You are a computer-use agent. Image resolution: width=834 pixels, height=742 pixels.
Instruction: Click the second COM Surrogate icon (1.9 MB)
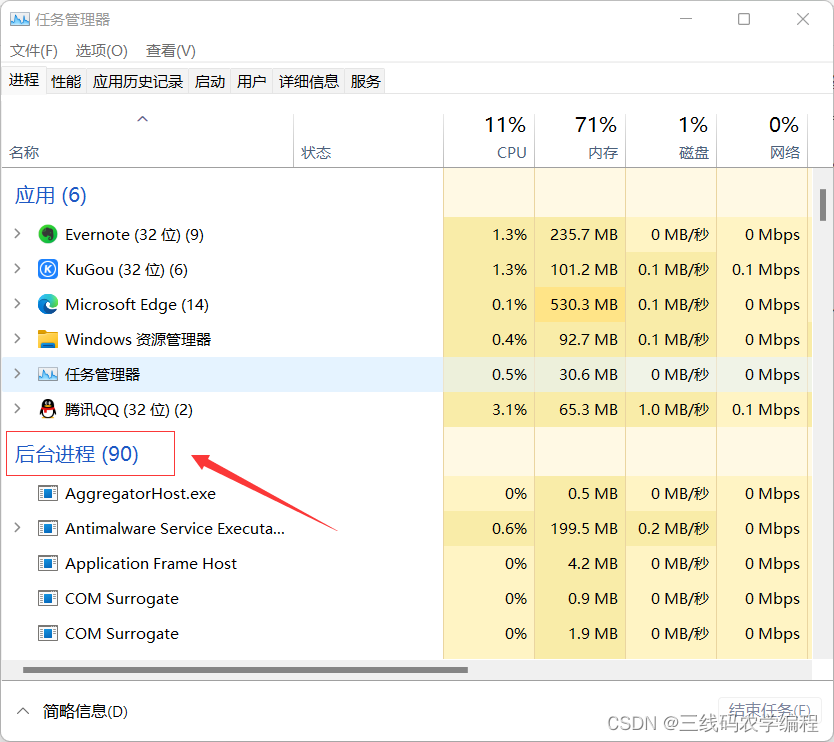click(x=48, y=633)
